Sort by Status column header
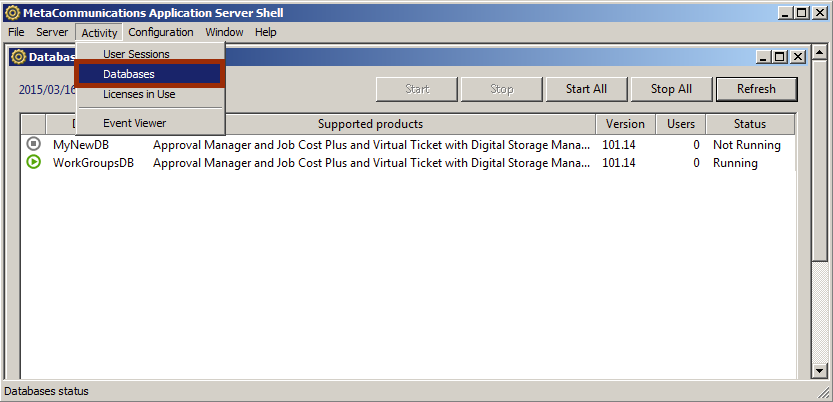The height and width of the screenshot is (402, 833). (x=750, y=124)
